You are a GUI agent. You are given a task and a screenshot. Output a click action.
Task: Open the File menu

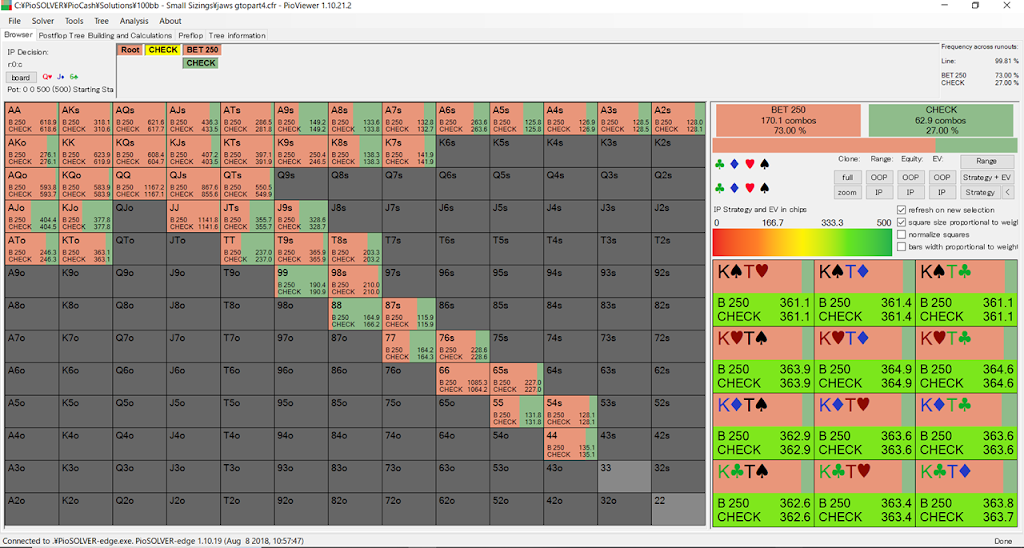(14, 21)
